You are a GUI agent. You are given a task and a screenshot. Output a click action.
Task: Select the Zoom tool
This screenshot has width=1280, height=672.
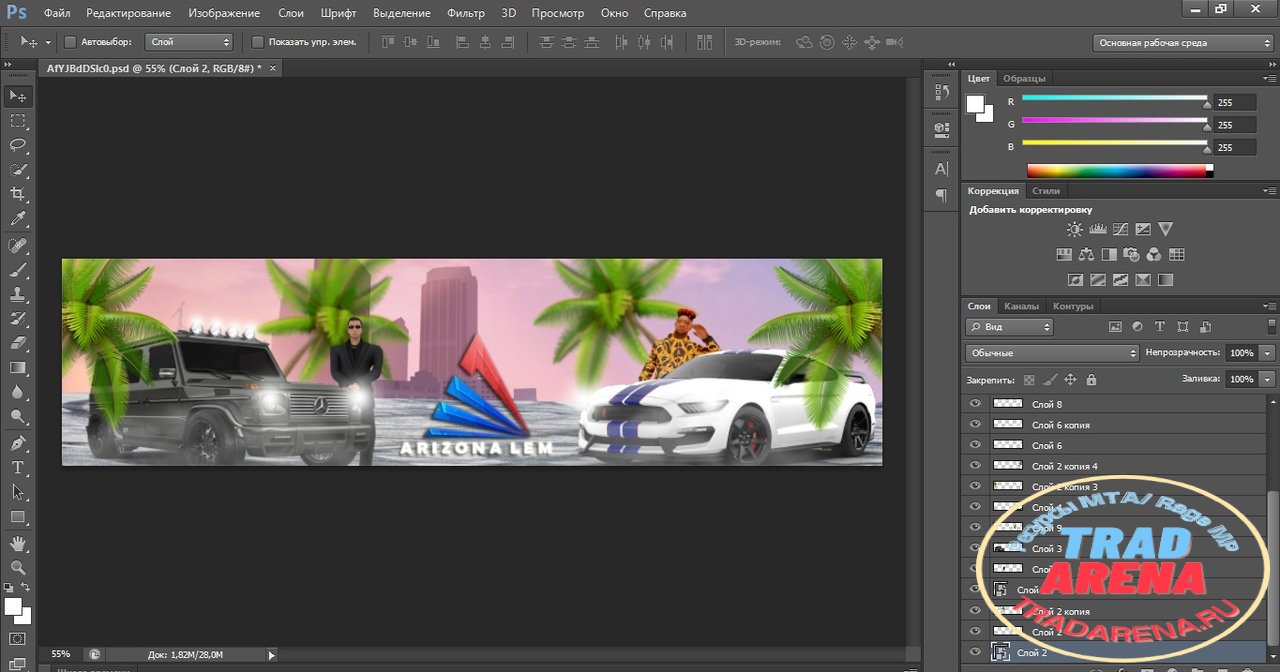coord(18,567)
